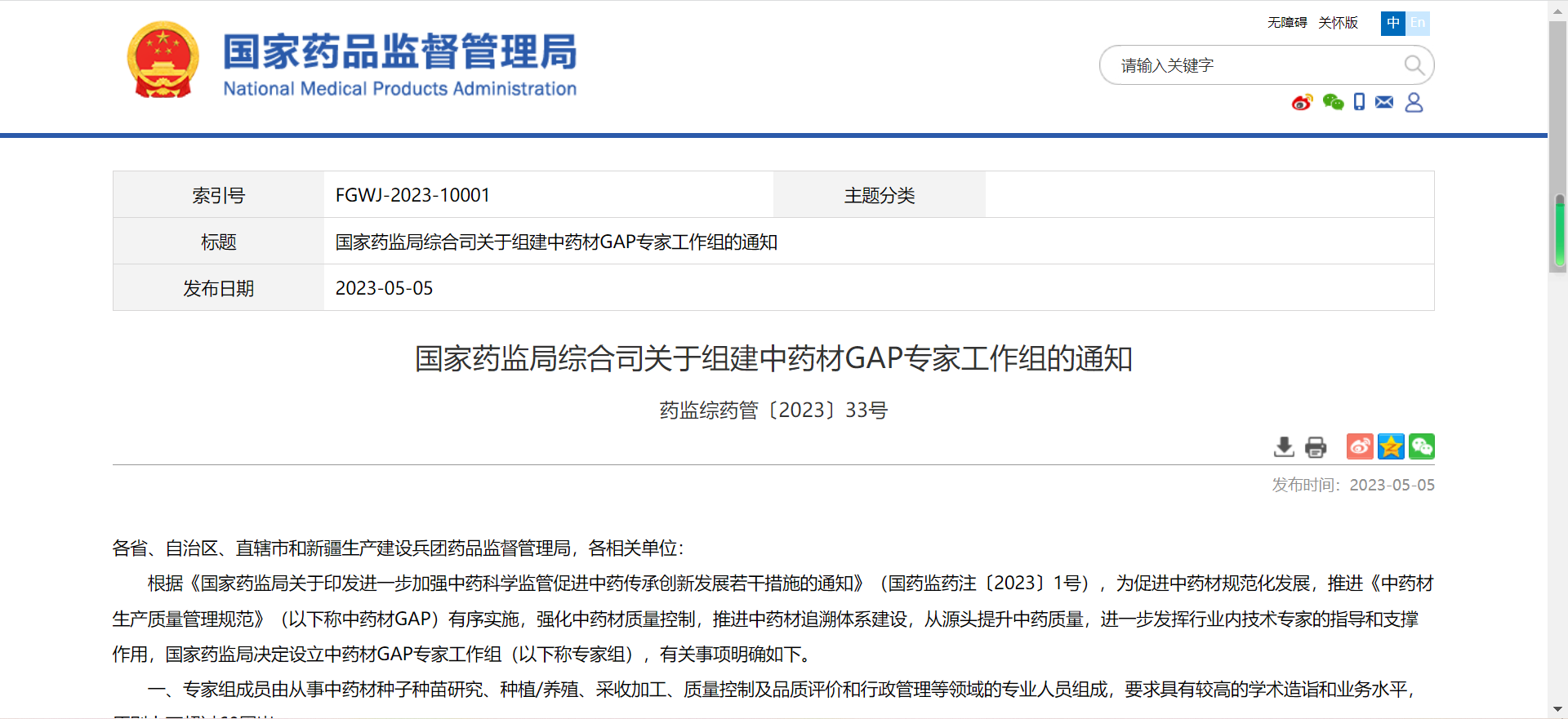
Task: Open the header Weibo icon
Action: [1302, 102]
